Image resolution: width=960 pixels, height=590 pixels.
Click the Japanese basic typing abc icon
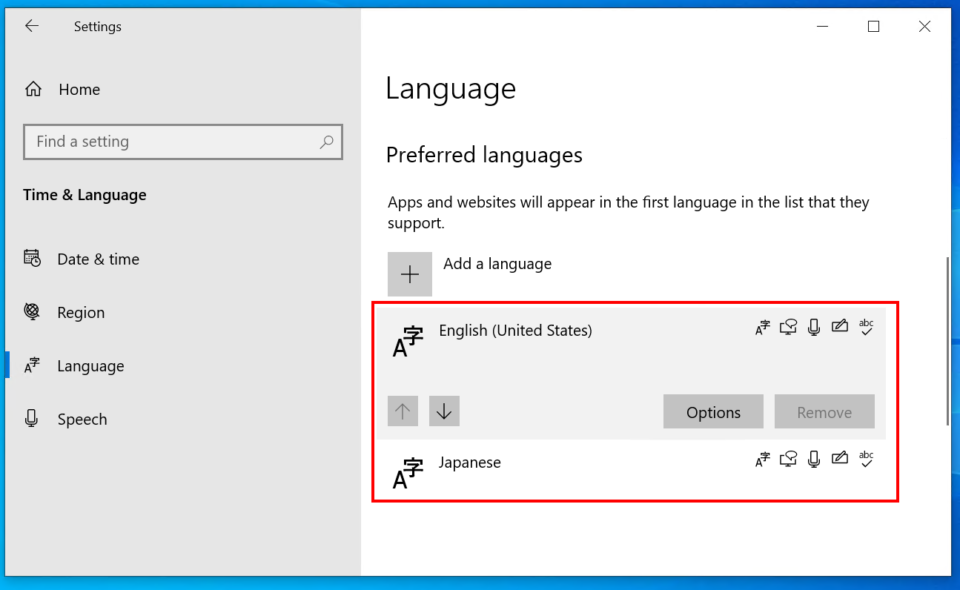tap(866, 459)
